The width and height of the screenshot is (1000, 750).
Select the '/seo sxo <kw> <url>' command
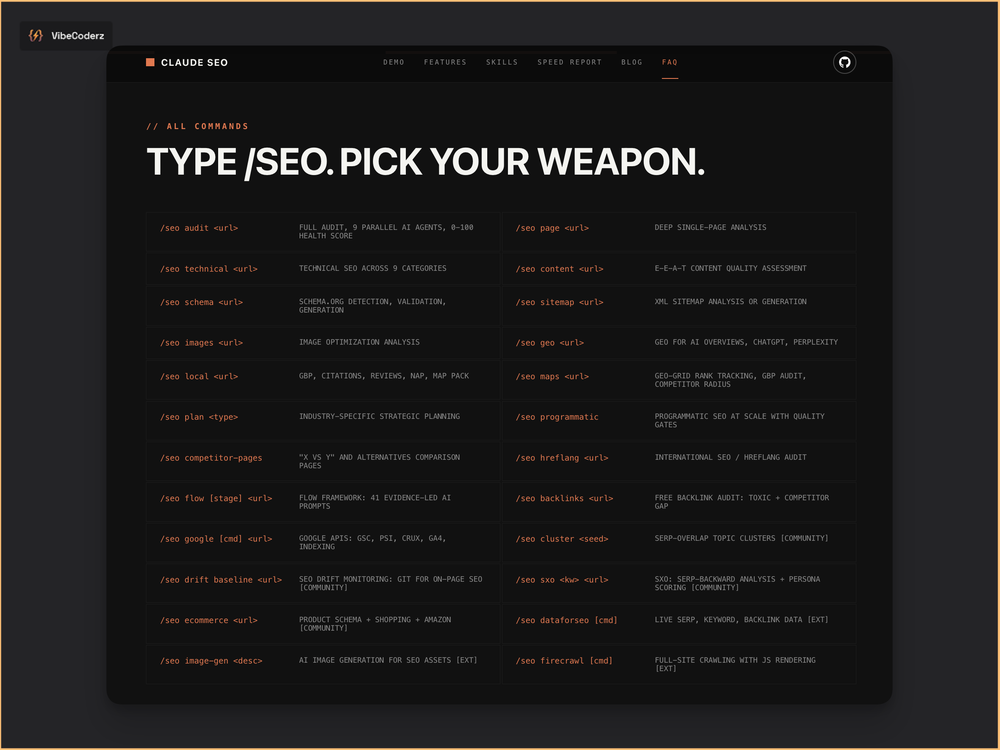[x=562, y=580]
